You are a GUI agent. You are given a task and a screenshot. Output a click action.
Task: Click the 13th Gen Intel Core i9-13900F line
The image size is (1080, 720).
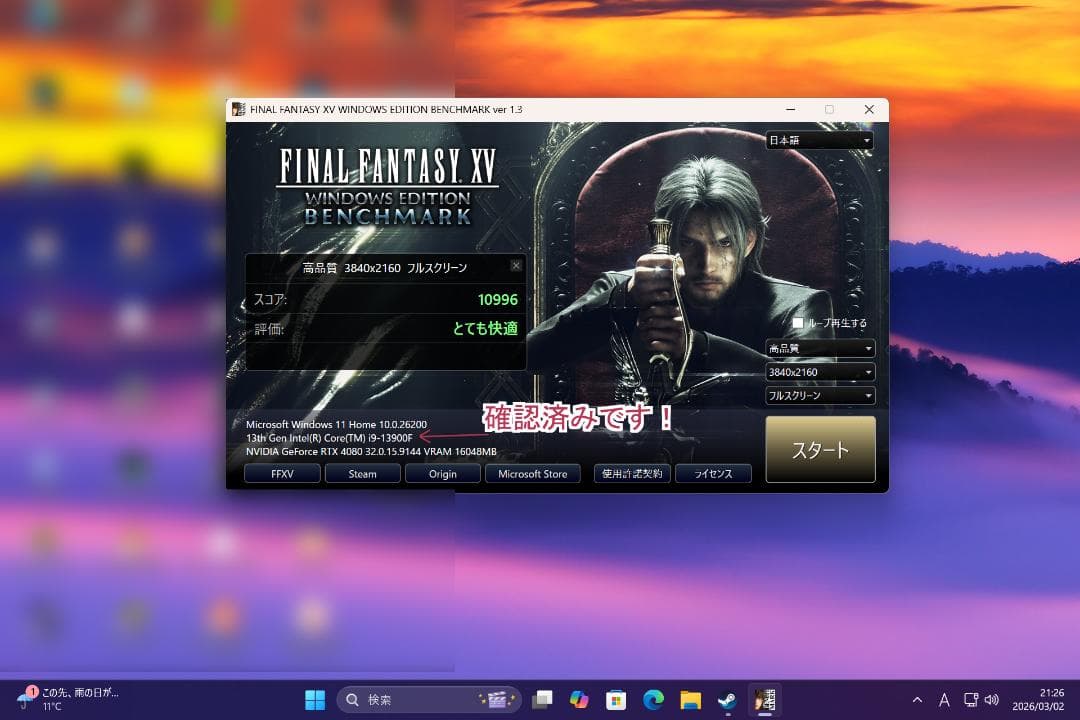coord(329,438)
